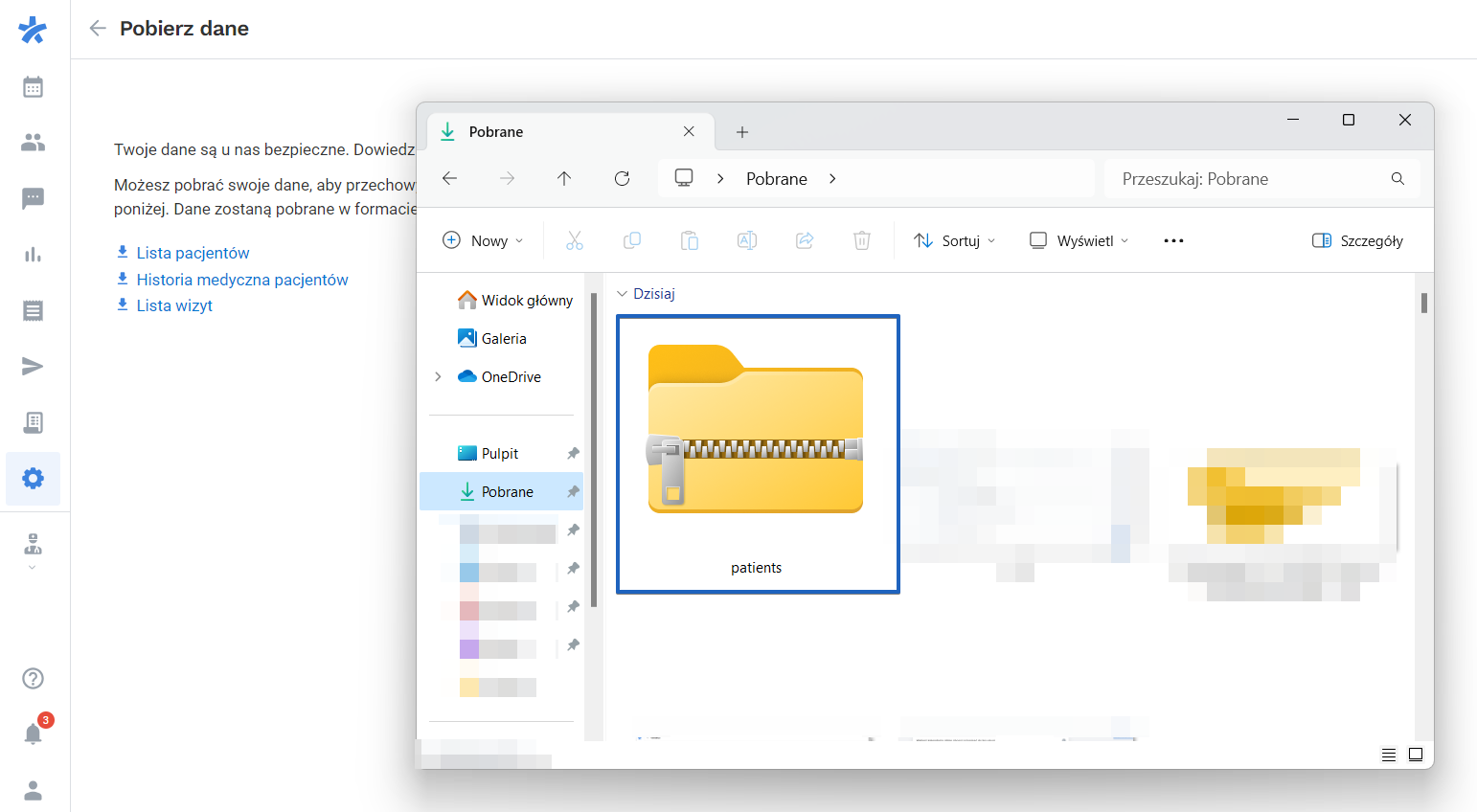Check notifications via the bell icon
The height and width of the screenshot is (812, 1477).
tap(33, 733)
